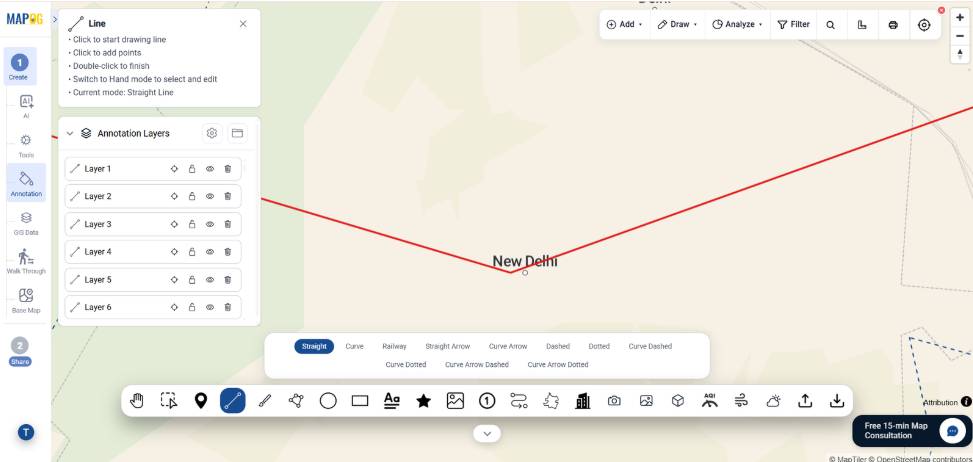Click the upload annotation icon
Image resolution: width=973 pixels, height=462 pixels.
(805, 401)
